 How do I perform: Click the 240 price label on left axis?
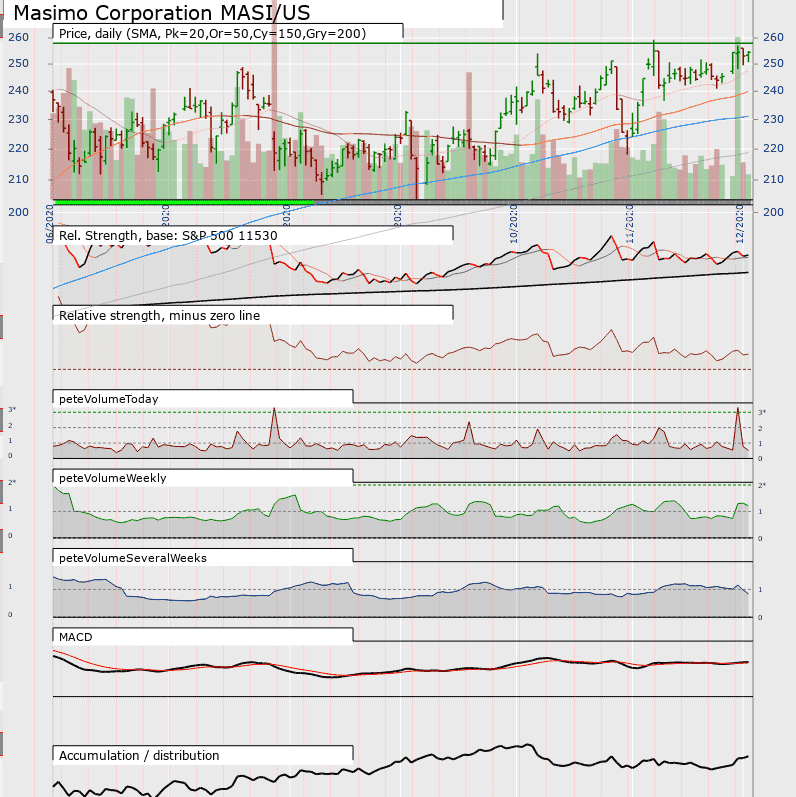(x=18, y=90)
